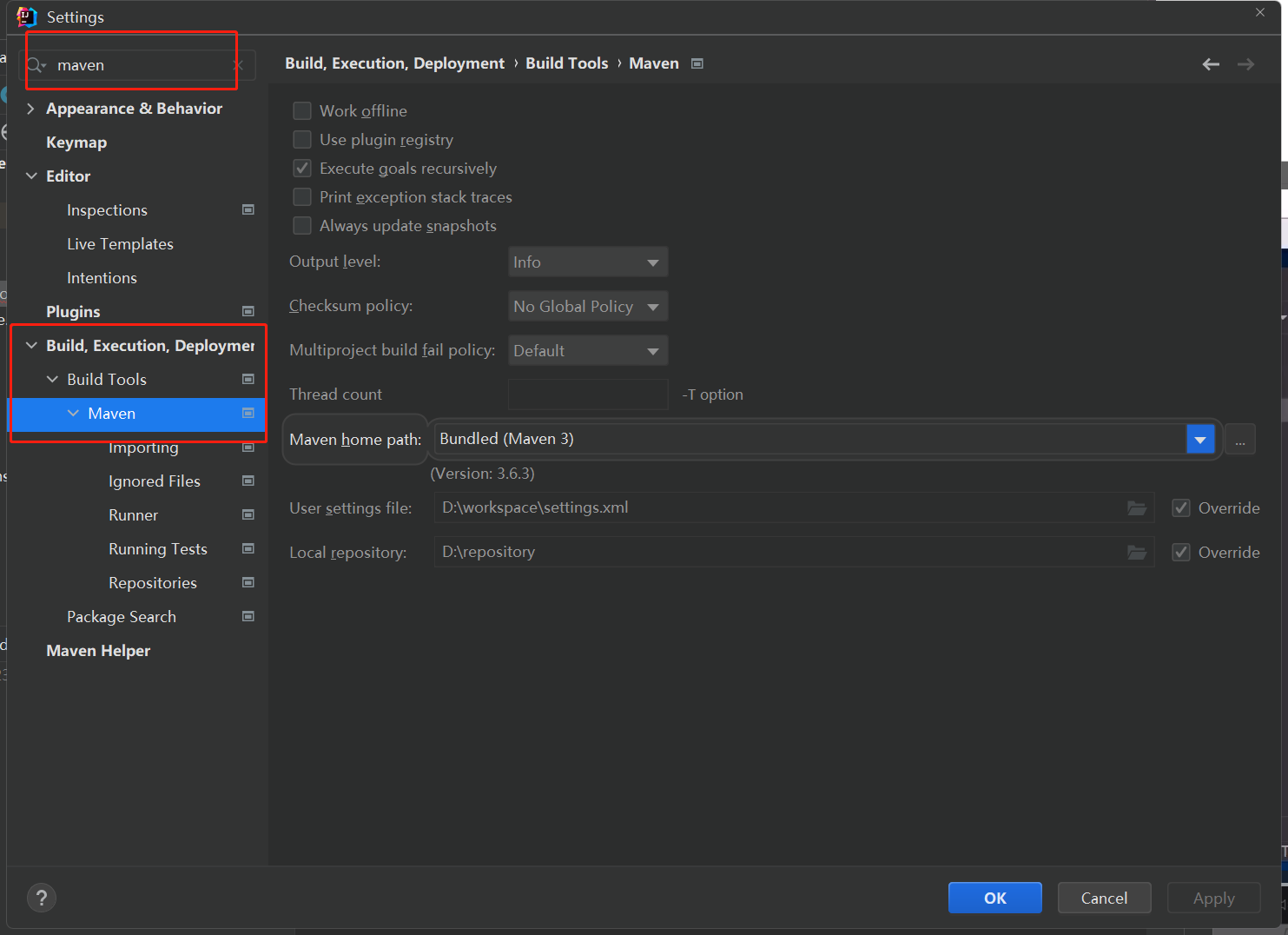The width and height of the screenshot is (1288, 935).
Task: Click project-level icon next to Maven breadcrumb
Action: [697, 63]
